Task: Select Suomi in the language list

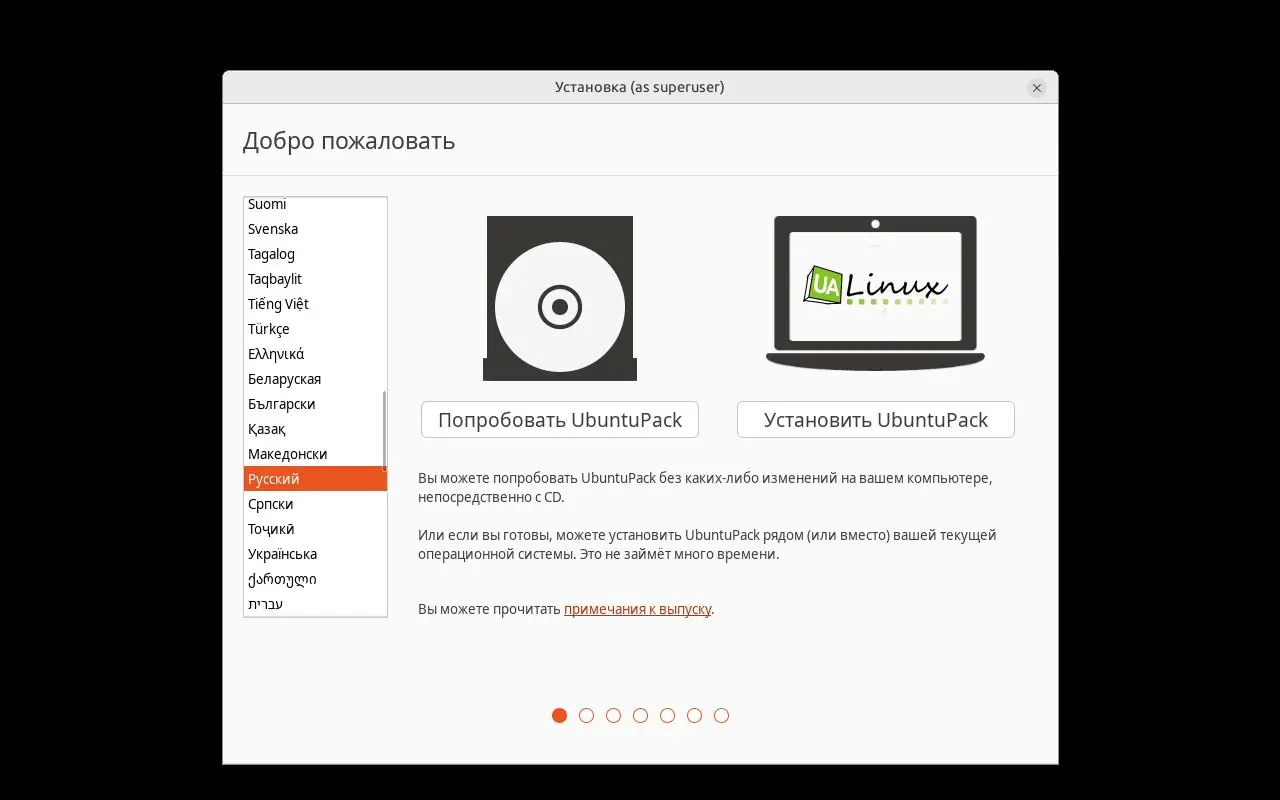Action: [315, 204]
